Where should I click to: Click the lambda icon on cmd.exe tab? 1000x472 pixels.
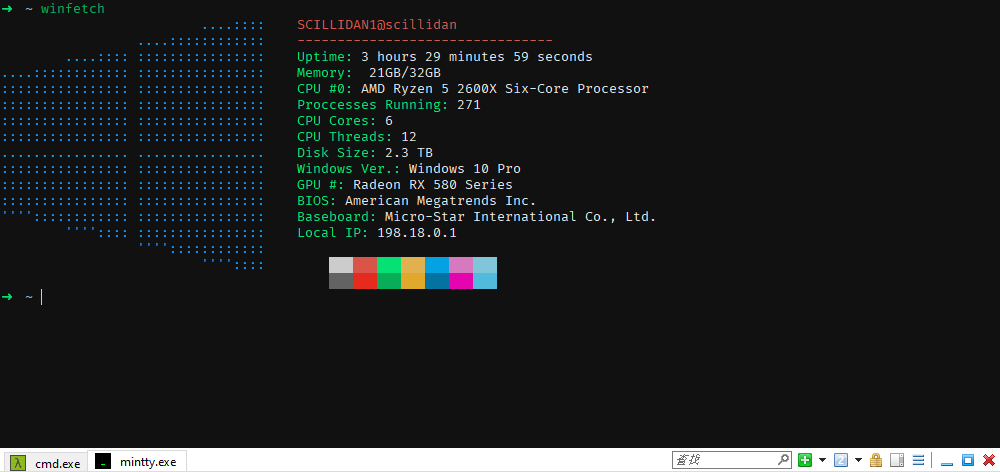click(18, 463)
